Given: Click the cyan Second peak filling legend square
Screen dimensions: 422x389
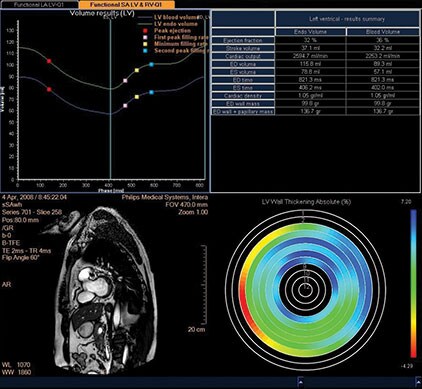Looking at the screenshot, I should click(145, 51).
